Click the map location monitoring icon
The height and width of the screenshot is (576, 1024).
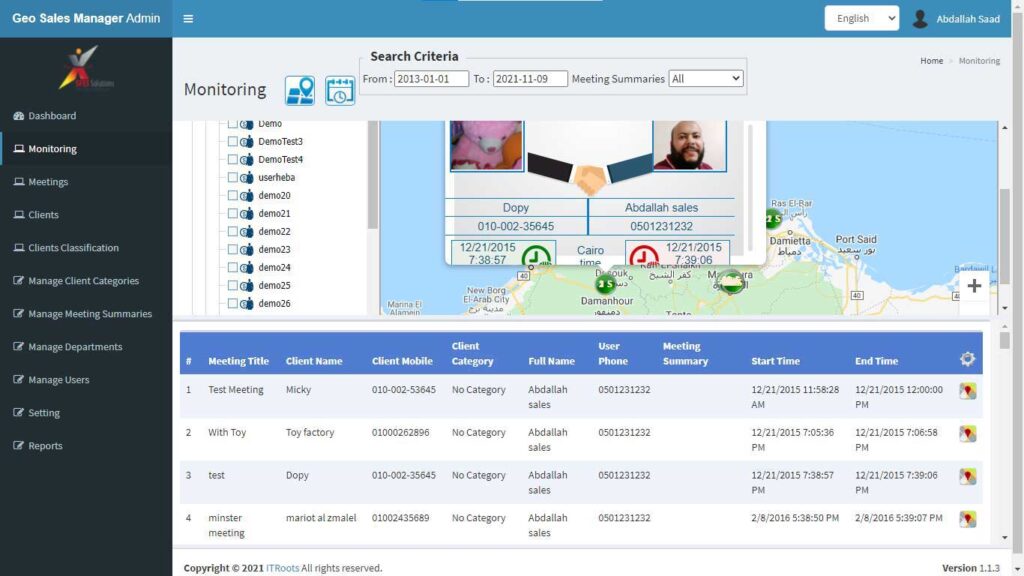coord(299,90)
